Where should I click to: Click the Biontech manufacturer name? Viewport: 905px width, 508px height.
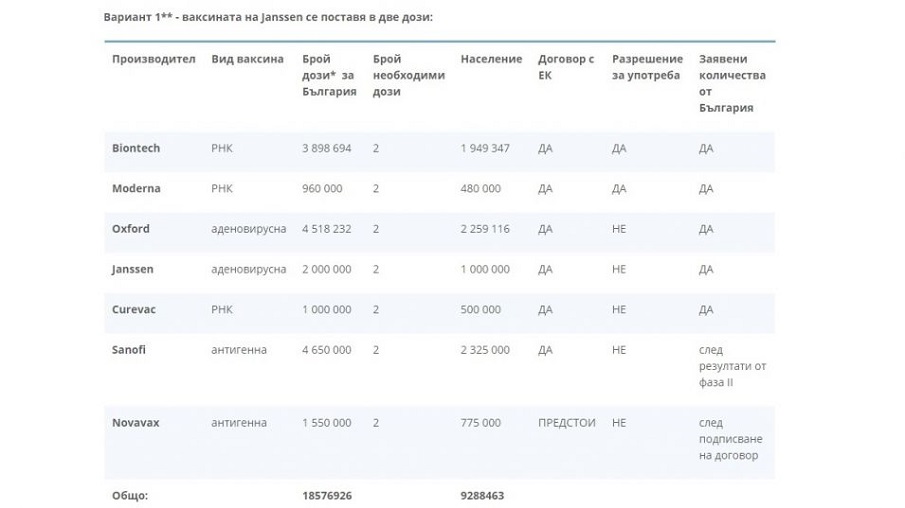(136, 148)
